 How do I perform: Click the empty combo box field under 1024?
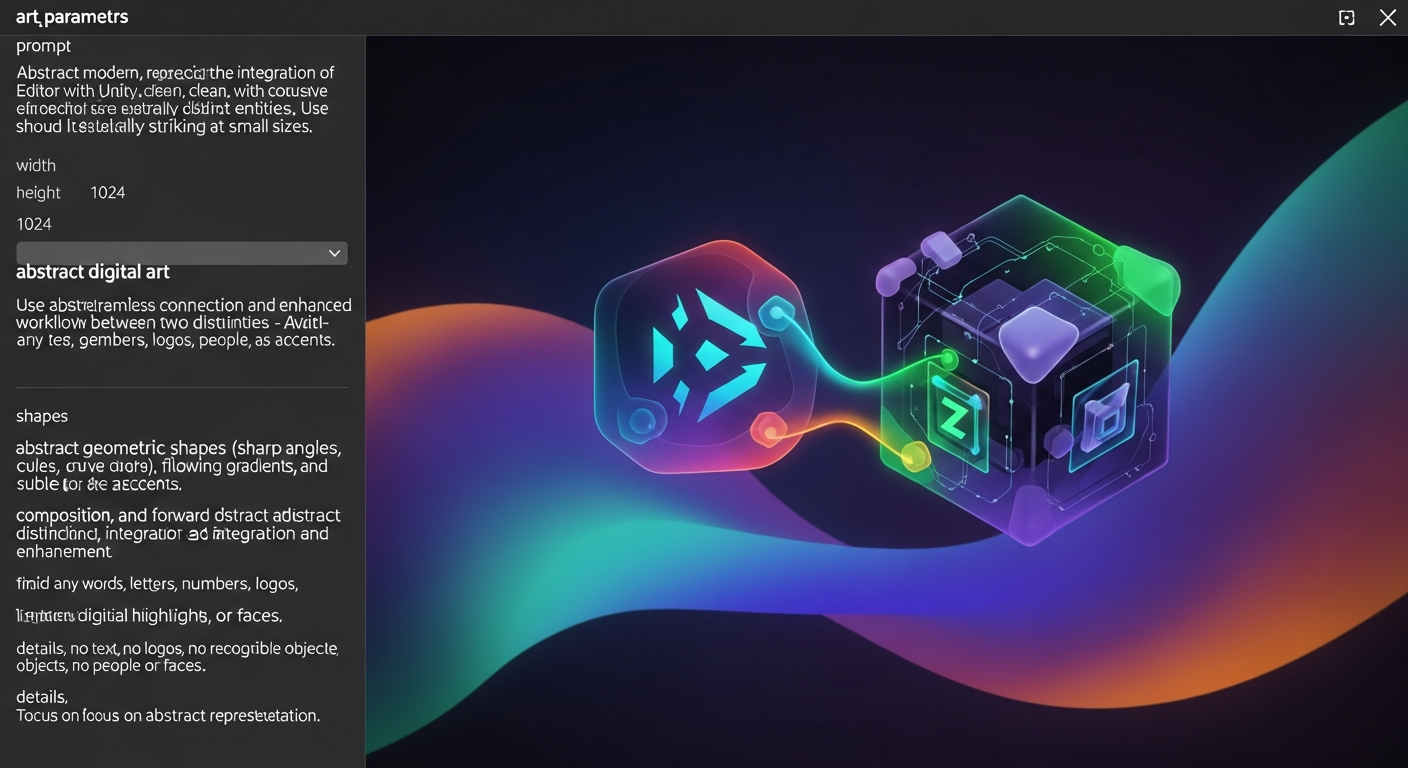coord(170,254)
